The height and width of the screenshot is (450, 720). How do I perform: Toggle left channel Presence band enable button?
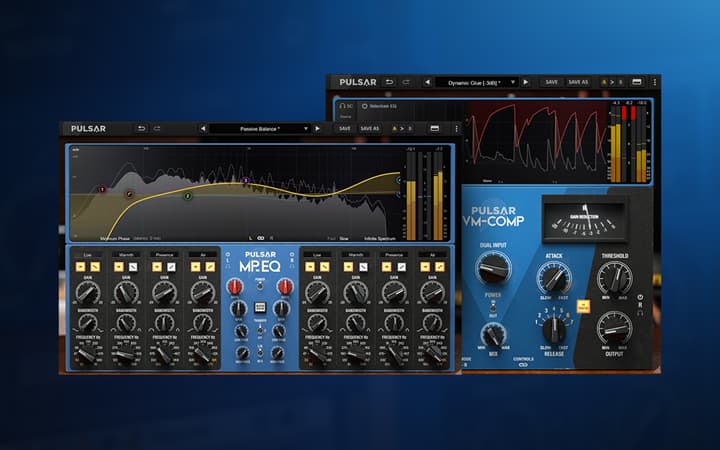point(157,267)
